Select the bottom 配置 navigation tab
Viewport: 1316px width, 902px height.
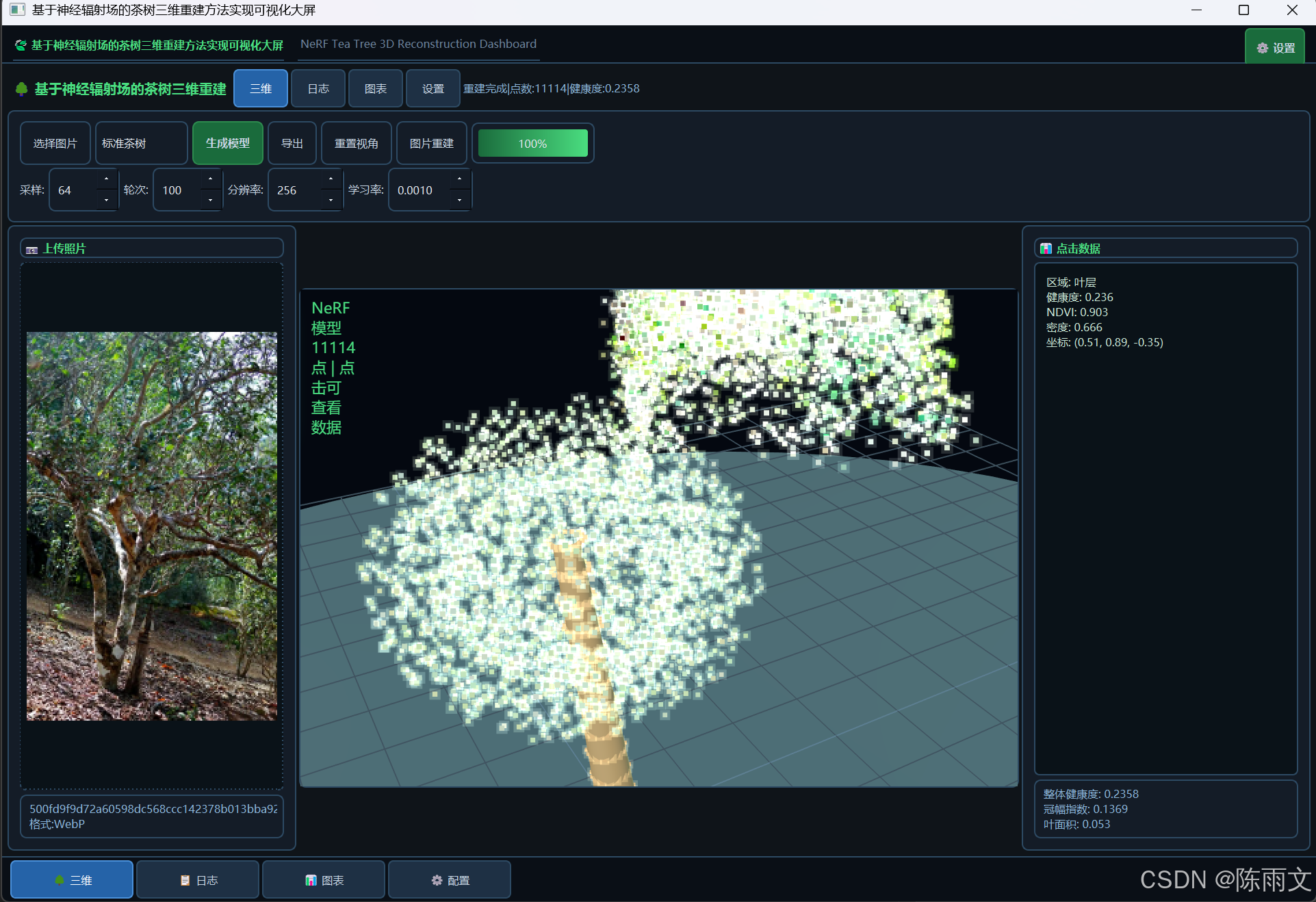point(450,879)
